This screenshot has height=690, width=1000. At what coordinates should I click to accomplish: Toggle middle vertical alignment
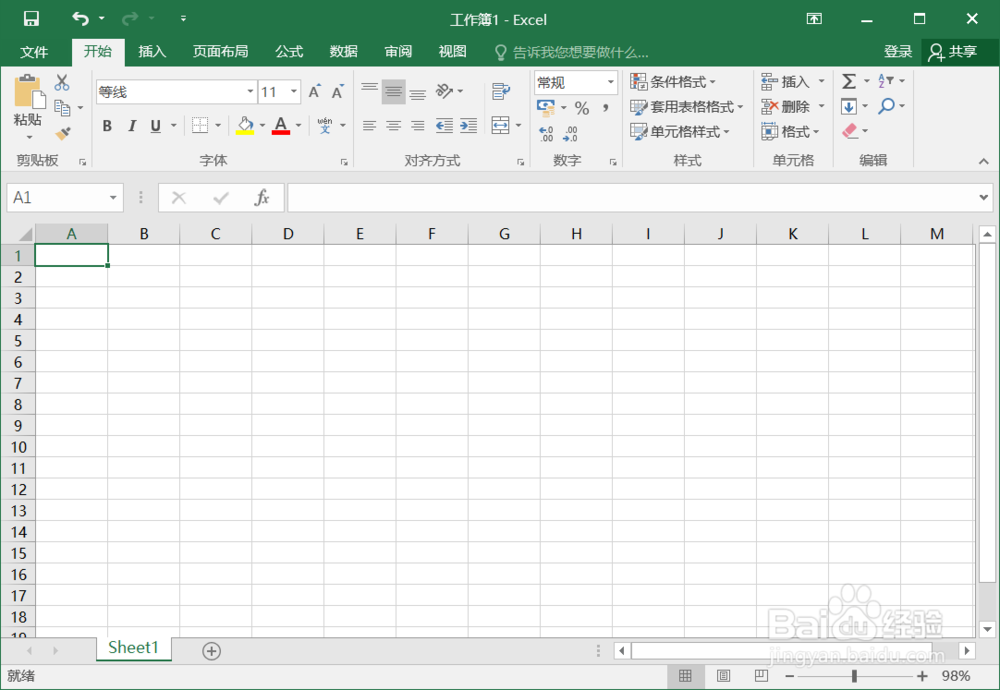point(393,92)
